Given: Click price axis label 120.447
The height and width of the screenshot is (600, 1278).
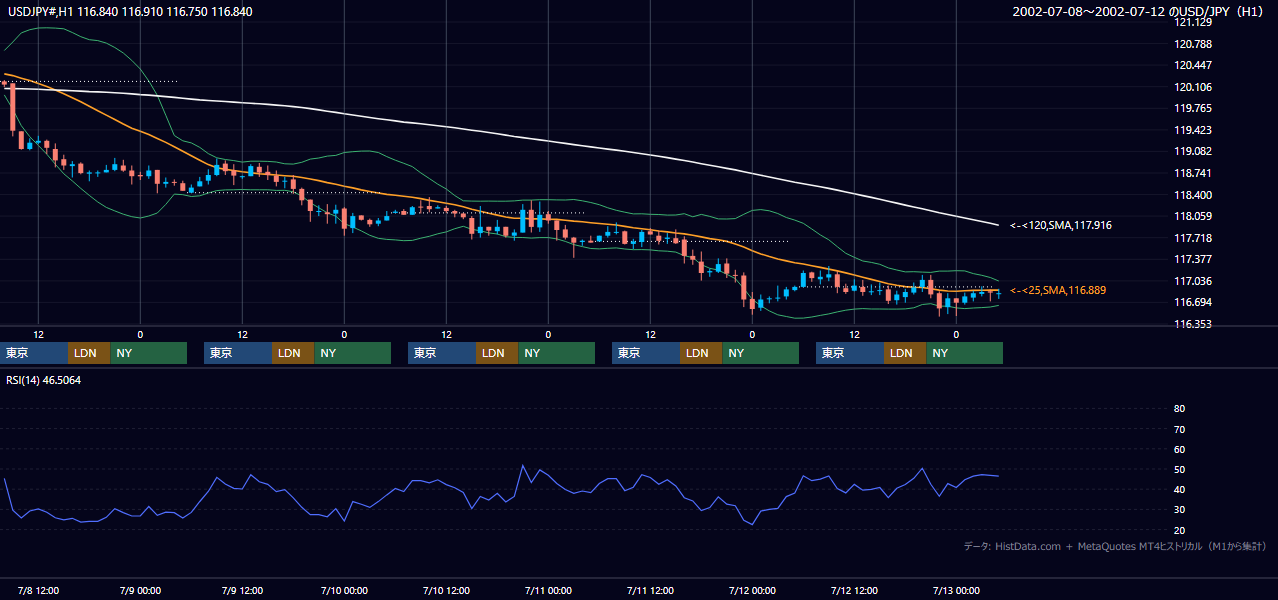Looking at the screenshot, I should [1192, 66].
